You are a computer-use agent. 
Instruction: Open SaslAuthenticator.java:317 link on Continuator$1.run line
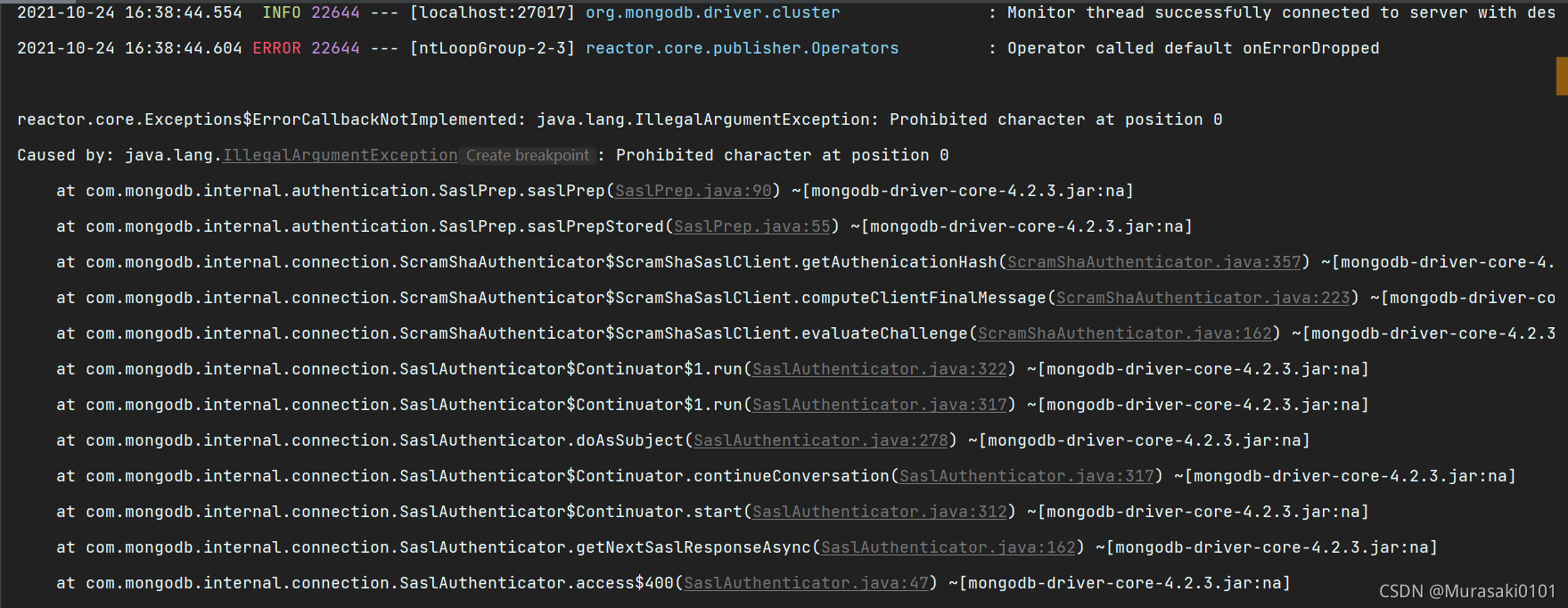pos(880,405)
